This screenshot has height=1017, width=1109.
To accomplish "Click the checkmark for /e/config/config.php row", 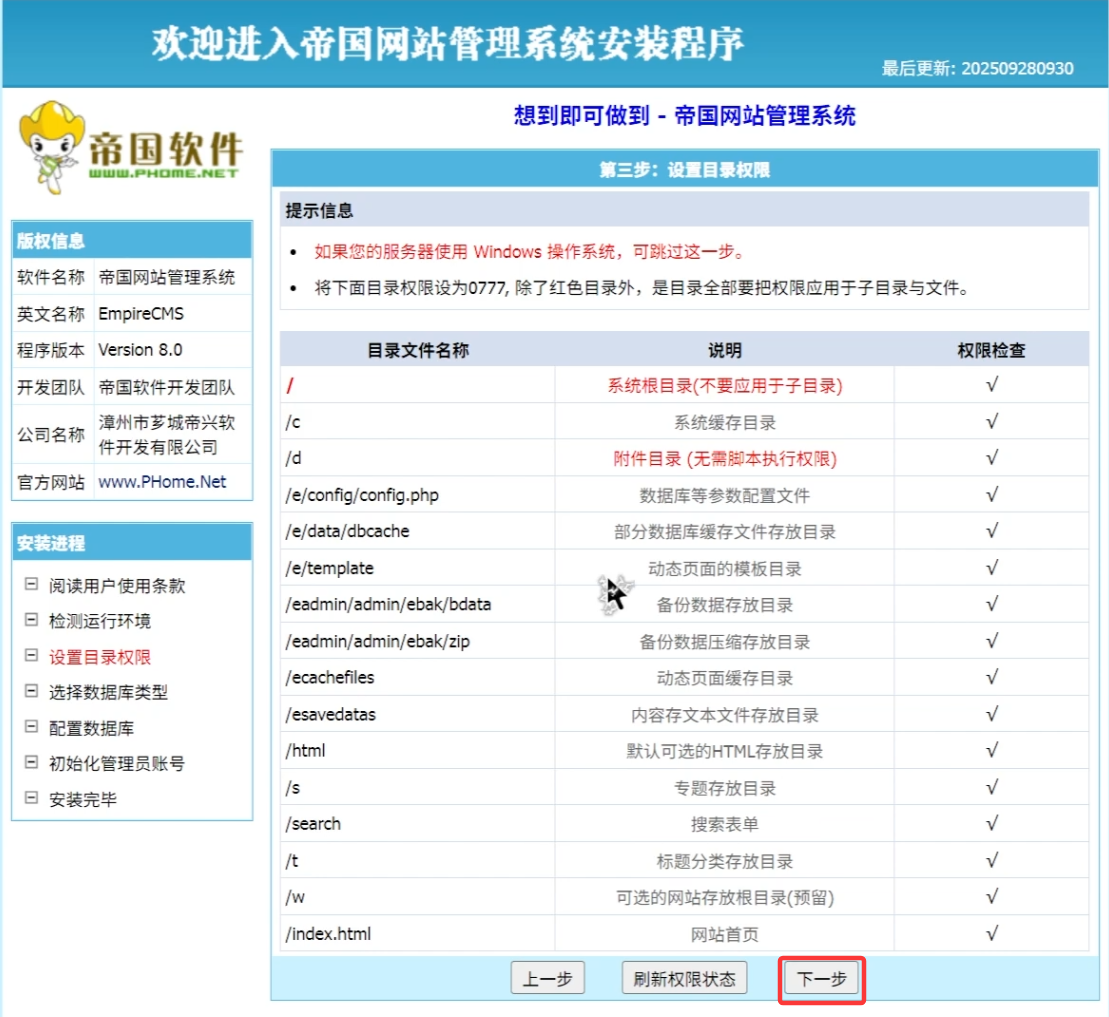I will click(x=991, y=495).
